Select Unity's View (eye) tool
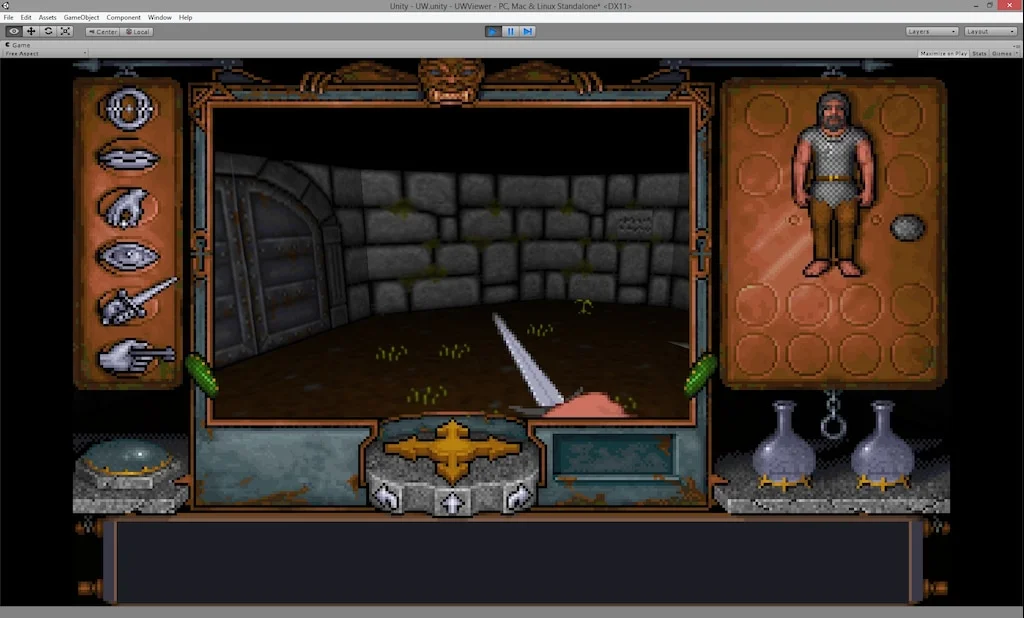Screen dimensions: 1024x618 click(x=14, y=31)
